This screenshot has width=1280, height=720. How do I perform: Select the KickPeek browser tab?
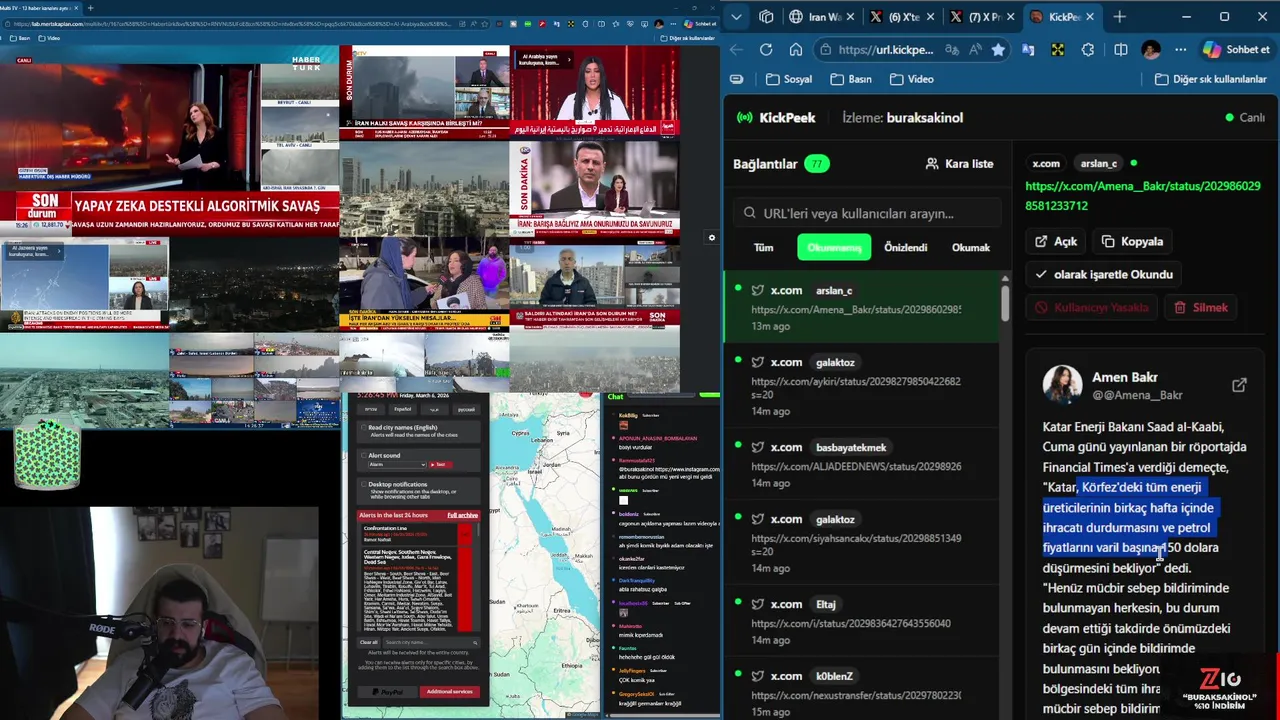pos(1062,17)
